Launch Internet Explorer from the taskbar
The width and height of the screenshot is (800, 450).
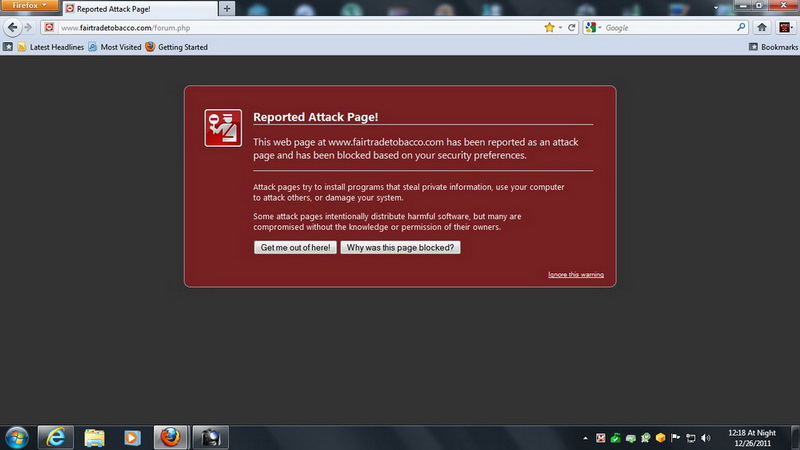point(56,437)
